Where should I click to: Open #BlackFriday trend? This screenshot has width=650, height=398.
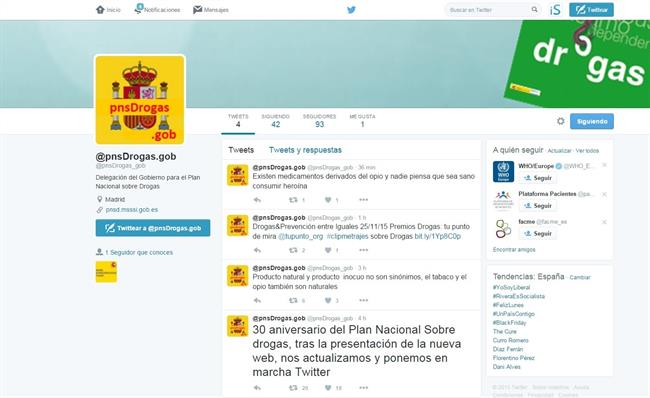coord(509,323)
